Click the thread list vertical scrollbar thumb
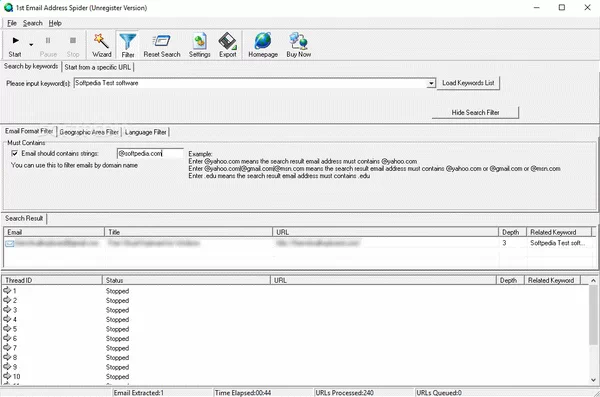The height and width of the screenshot is (397, 600). pos(593,315)
